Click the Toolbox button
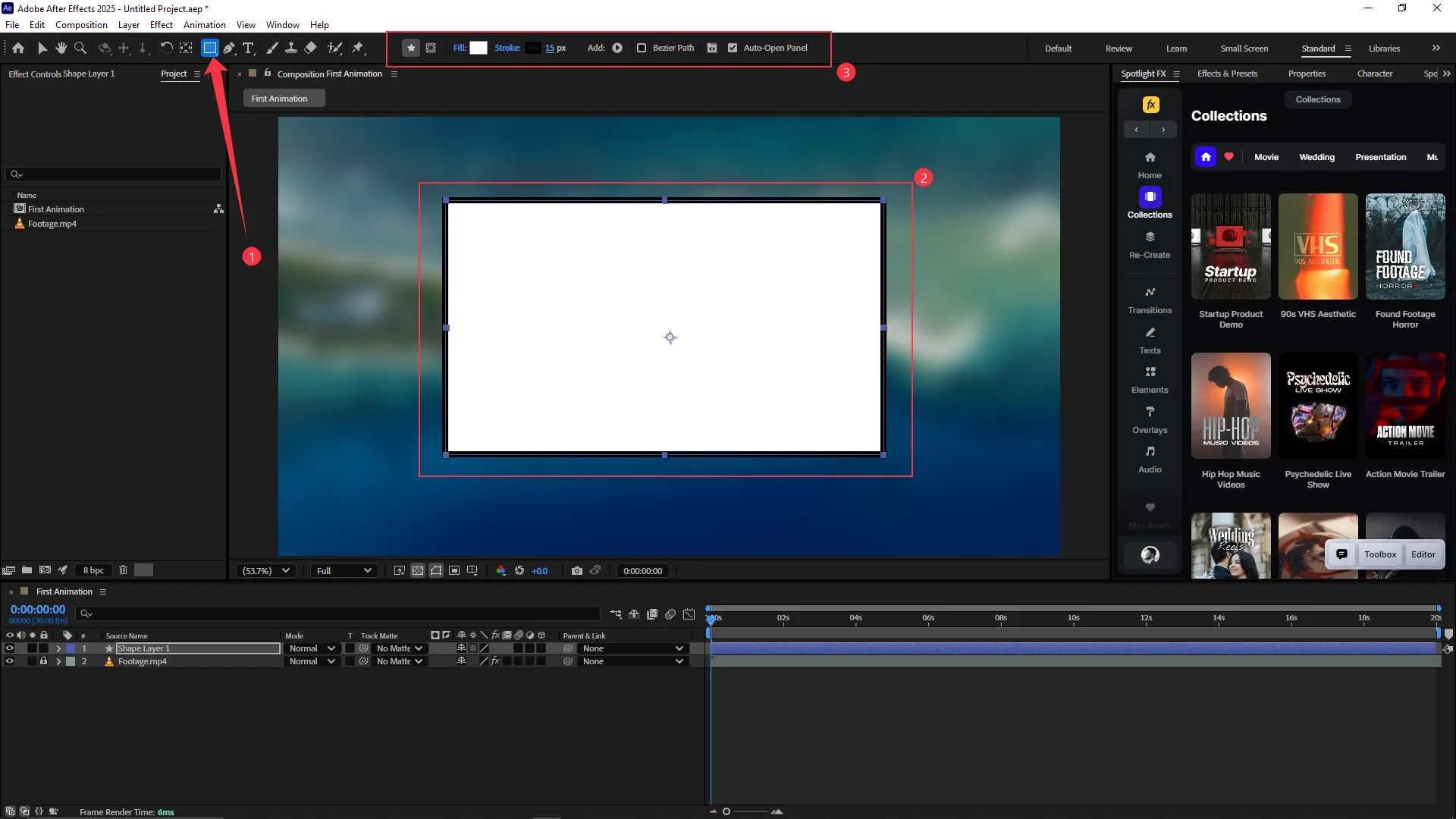 (1380, 554)
